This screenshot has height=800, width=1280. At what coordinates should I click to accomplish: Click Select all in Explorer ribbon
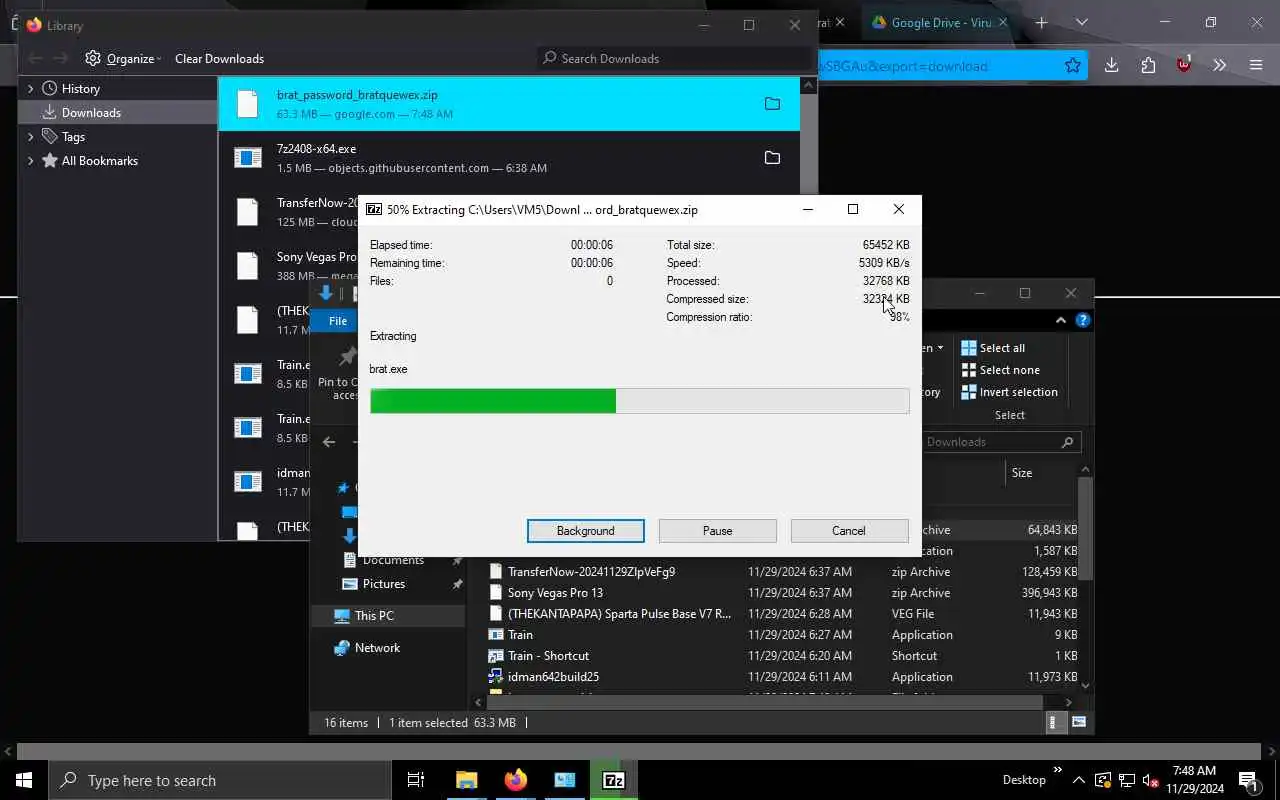[x=992, y=348]
